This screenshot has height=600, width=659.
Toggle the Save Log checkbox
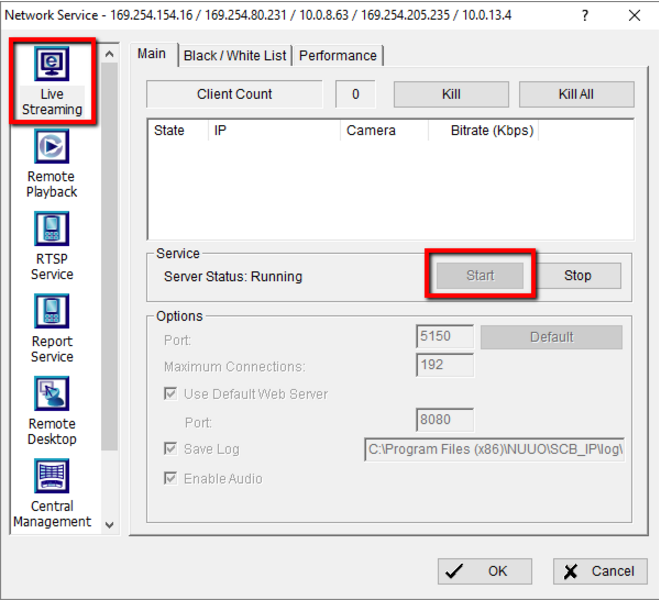coord(170,449)
